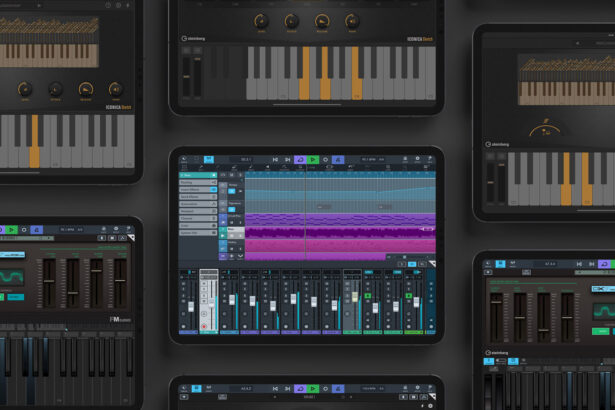Toggle cycle loop on the center iPad

coord(300,160)
